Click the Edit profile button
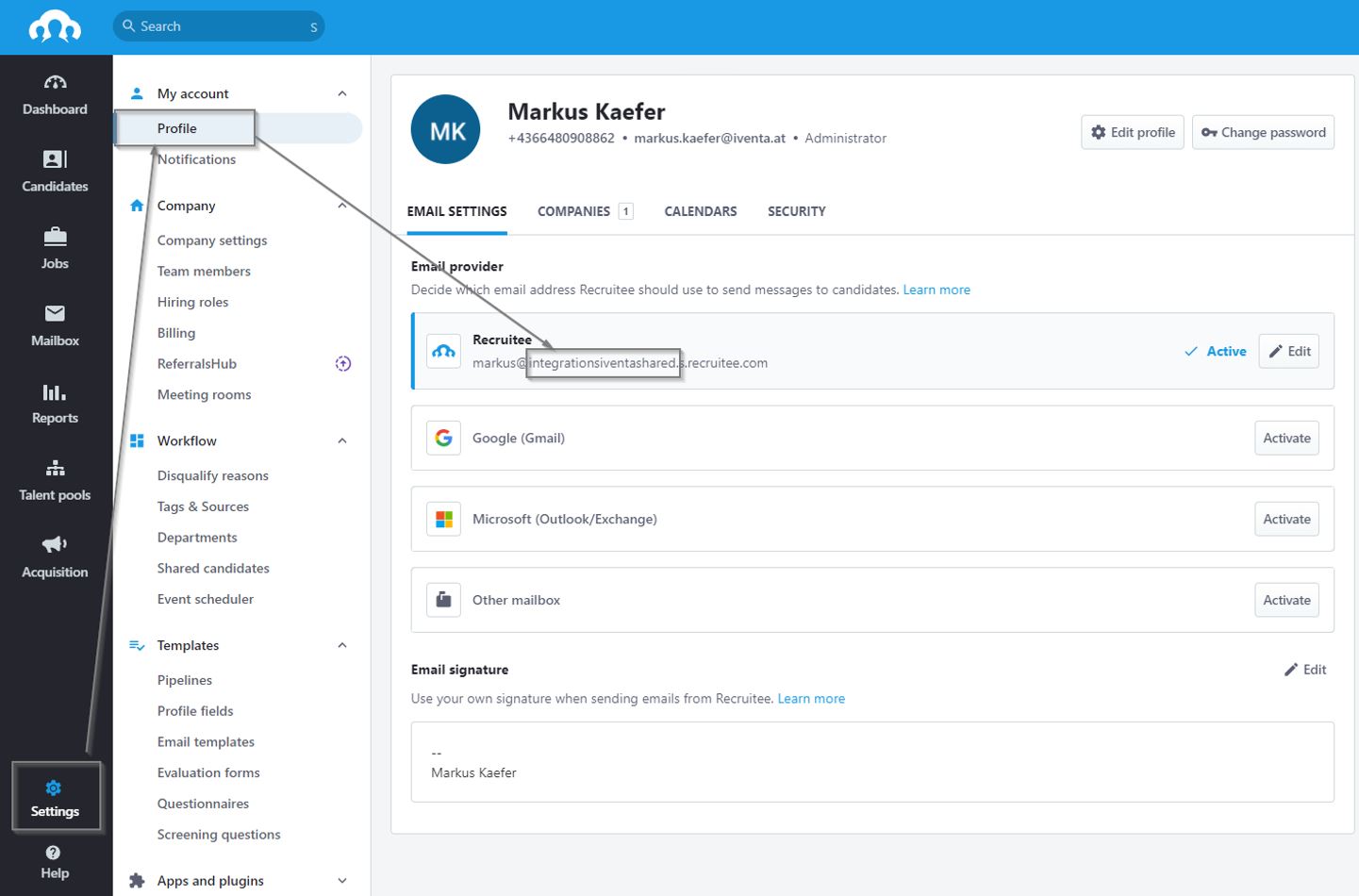This screenshot has height=896, width=1359. point(1133,132)
